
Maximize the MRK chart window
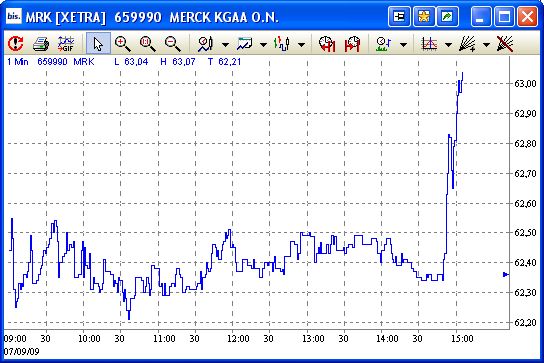tap(504, 16)
